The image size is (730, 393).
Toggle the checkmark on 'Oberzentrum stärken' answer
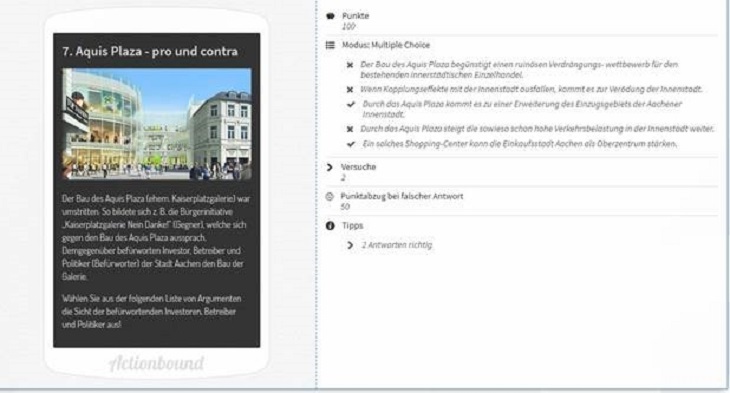point(351,144)
